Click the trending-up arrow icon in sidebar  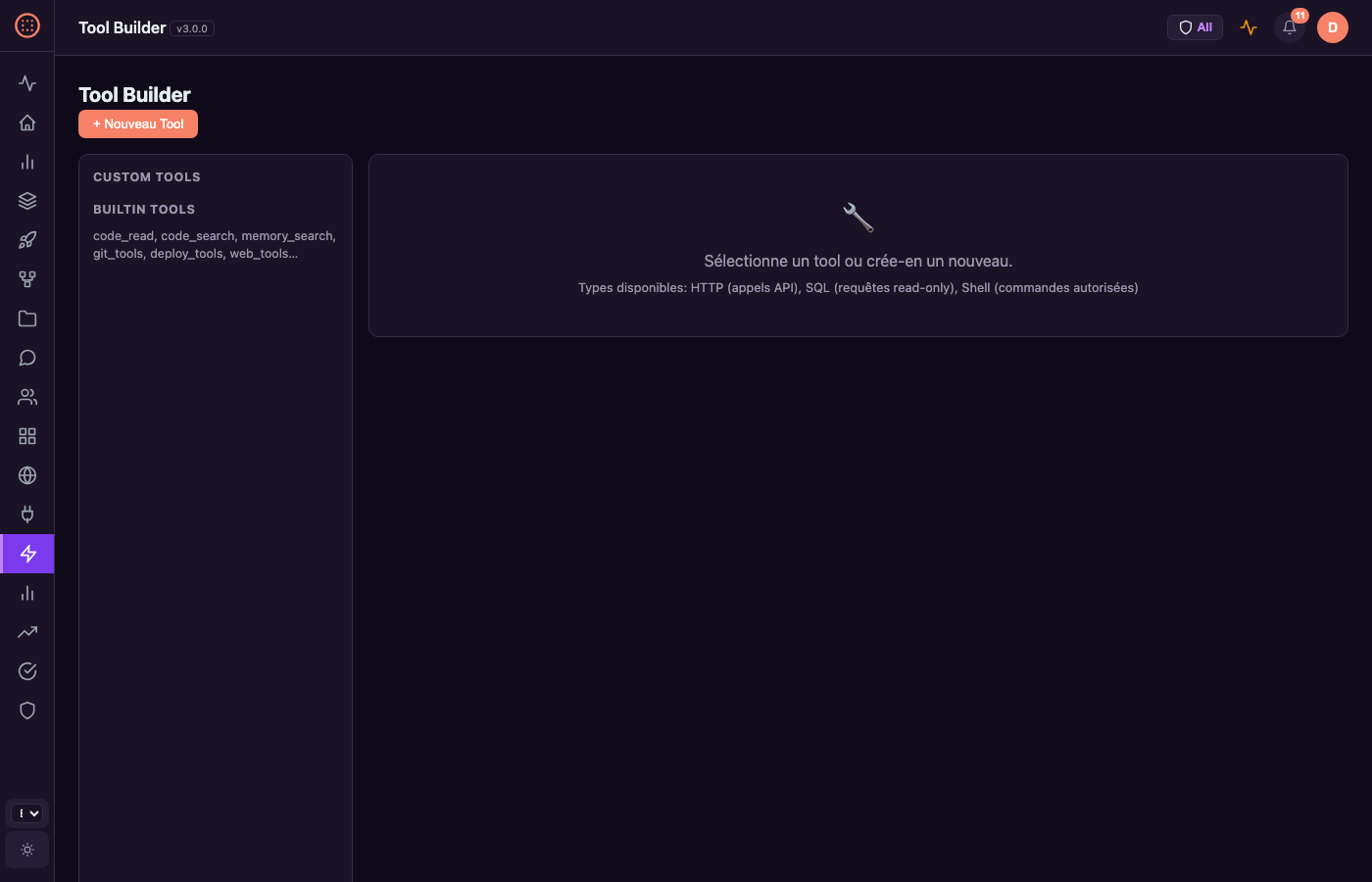[x=27, y=632]
